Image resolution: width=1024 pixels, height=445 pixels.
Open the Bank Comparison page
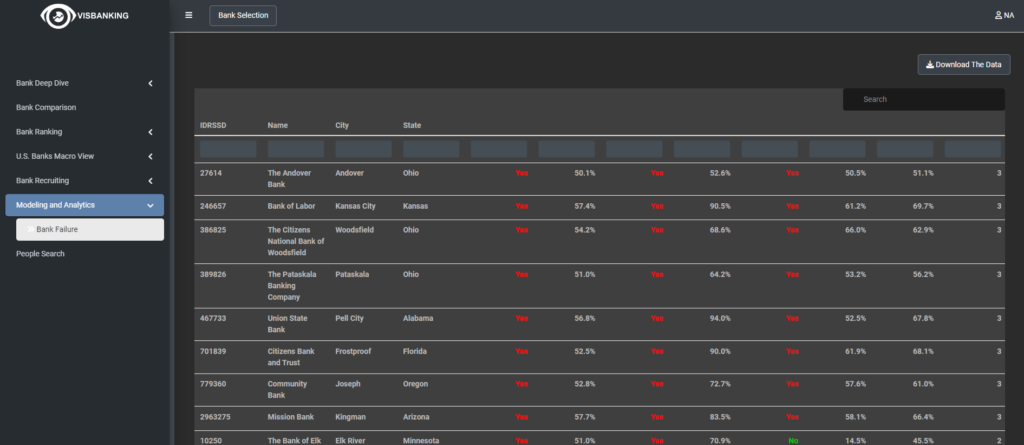46,107
